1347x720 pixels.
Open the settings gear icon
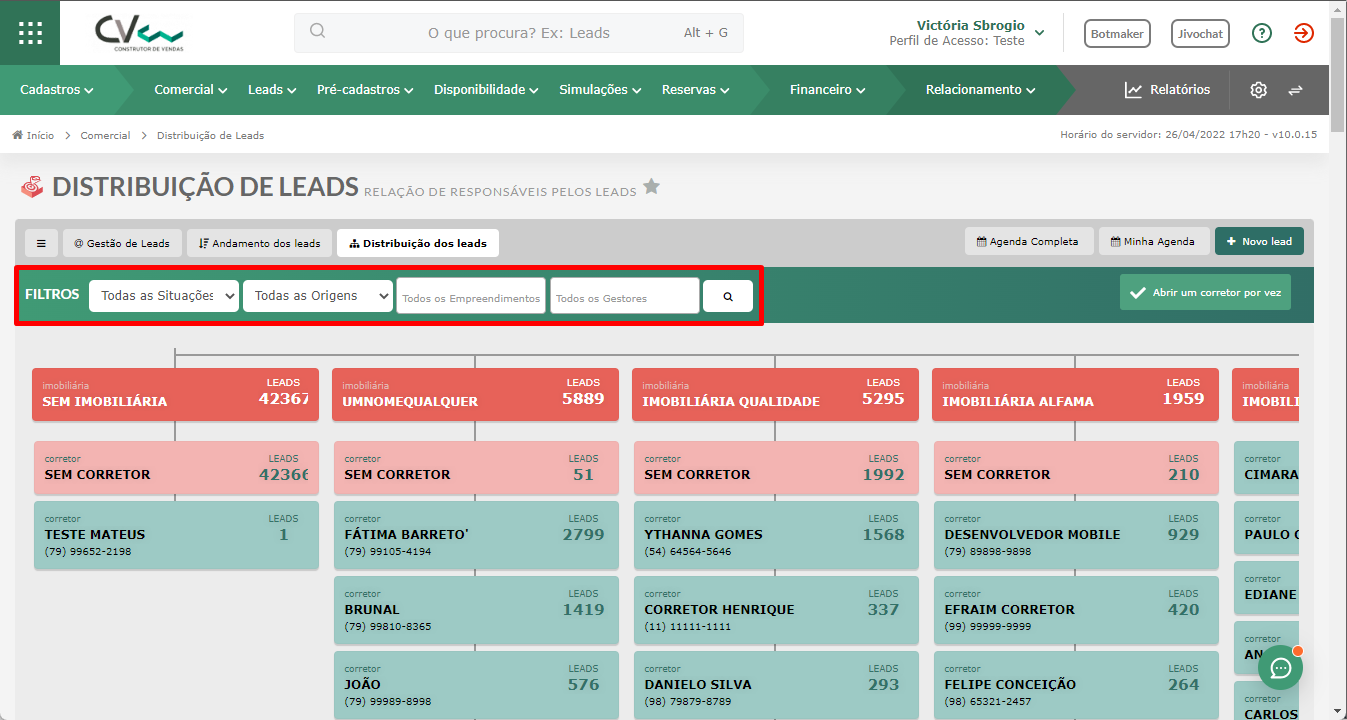tap(1258, 90)
